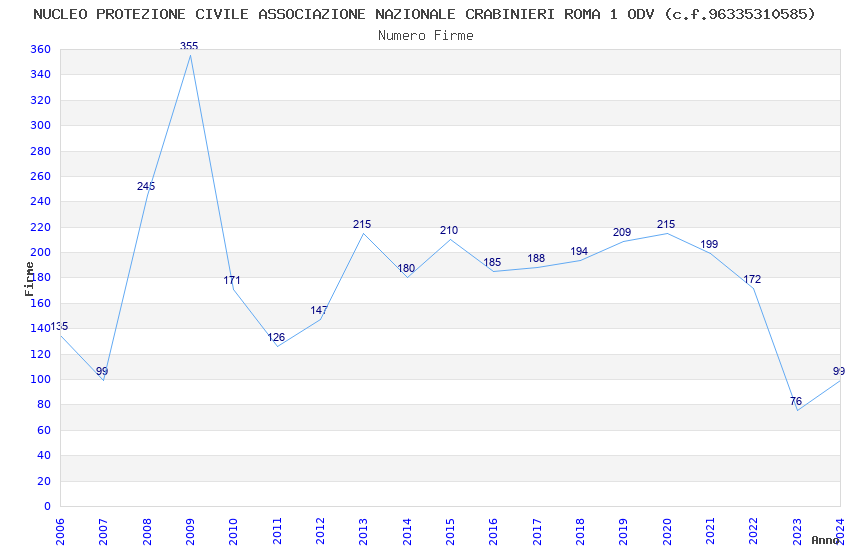Click the vertical 'Firme' axis title
Image resolution: width=850 pixels, height=550 pixels.
(x=29, y=279)
